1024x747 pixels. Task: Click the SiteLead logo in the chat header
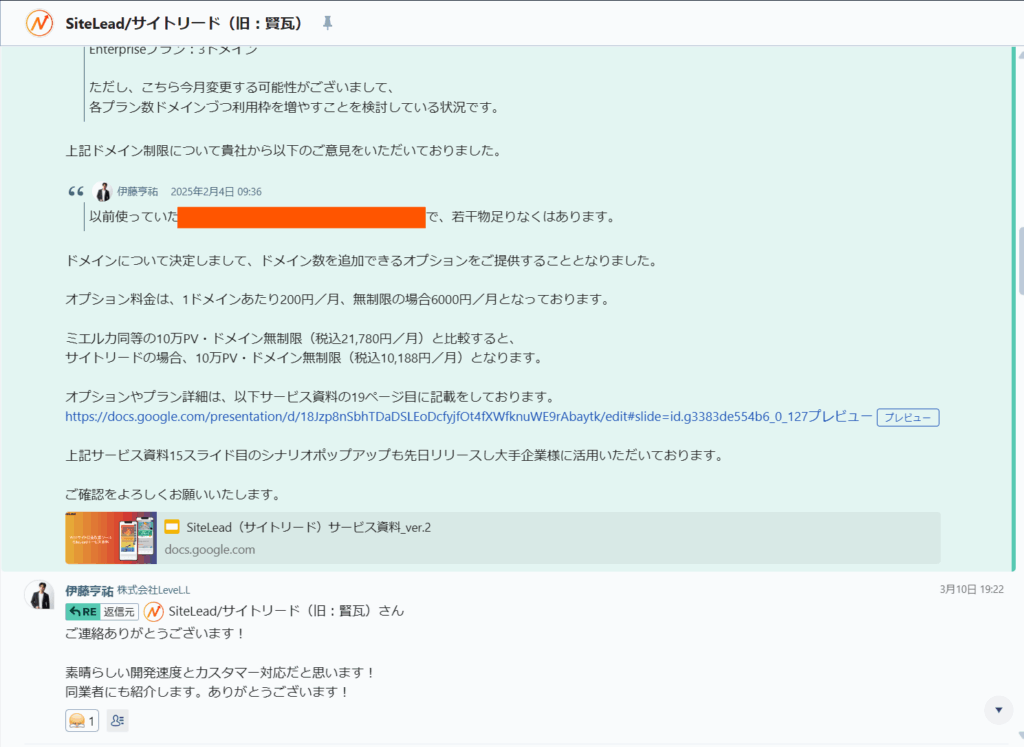[39, 24]
